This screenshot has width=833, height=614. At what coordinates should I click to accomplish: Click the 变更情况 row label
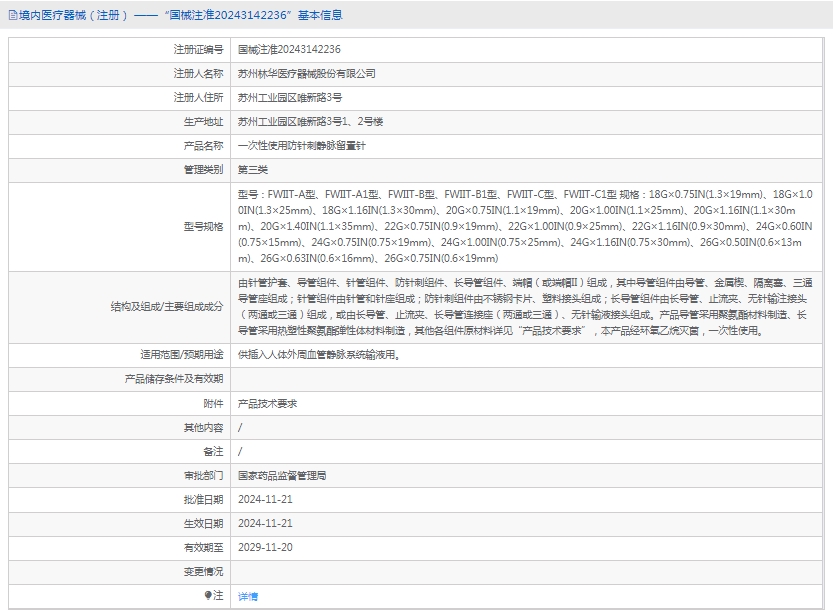[x=203, y=571]
